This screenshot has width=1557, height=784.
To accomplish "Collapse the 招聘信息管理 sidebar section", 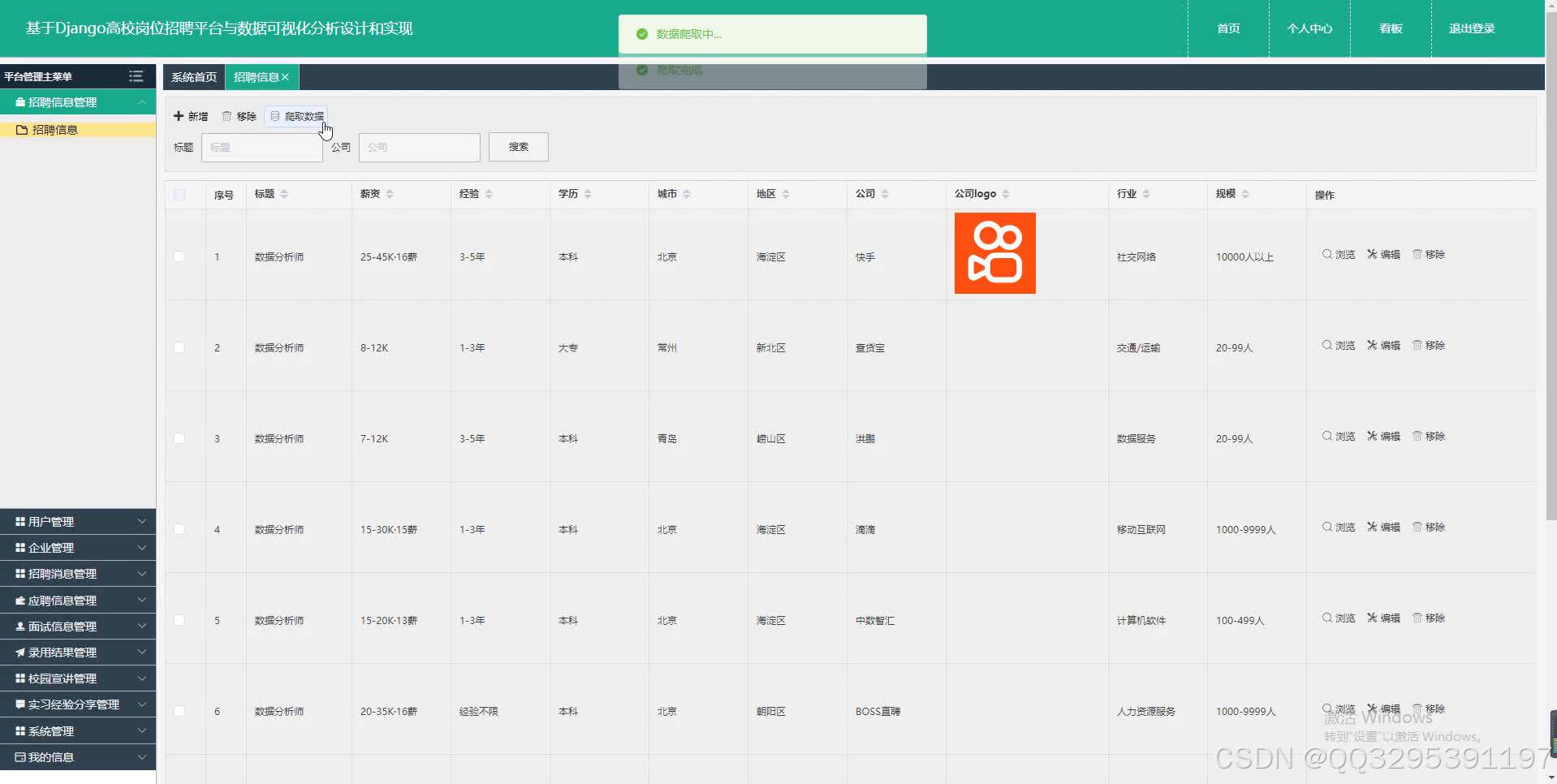I will coord(78,102).
